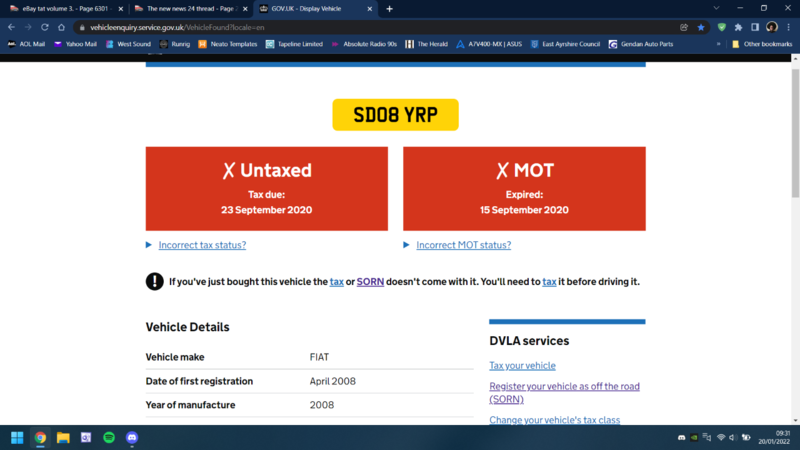Show hidden bookmarks with the » chevron
This screenshot has width=800, height=450.
[x=718, y=44]
